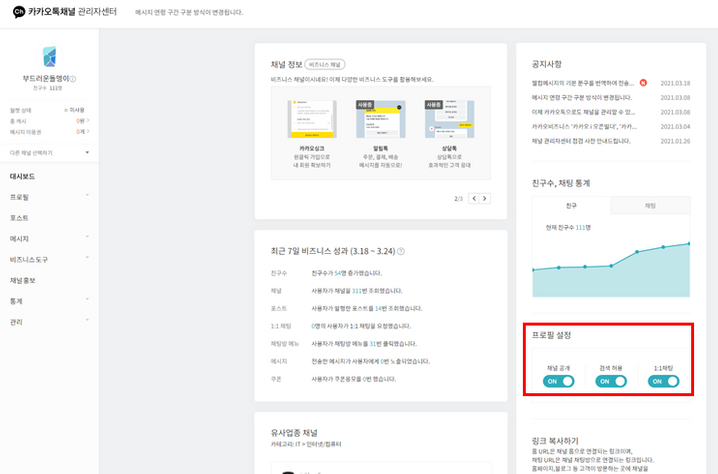The width and height of the screenshot is (718, 474).
Task: Open the 다른 채널 선택하기 dropdown
Action: [x=49, y=153]
